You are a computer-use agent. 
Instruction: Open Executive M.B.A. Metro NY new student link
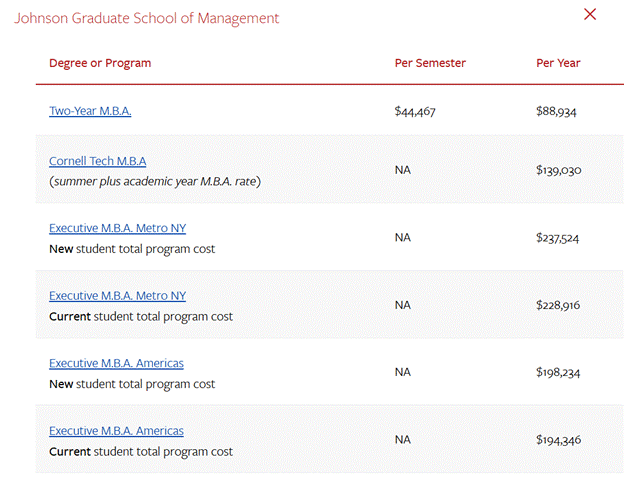point(117,228)
